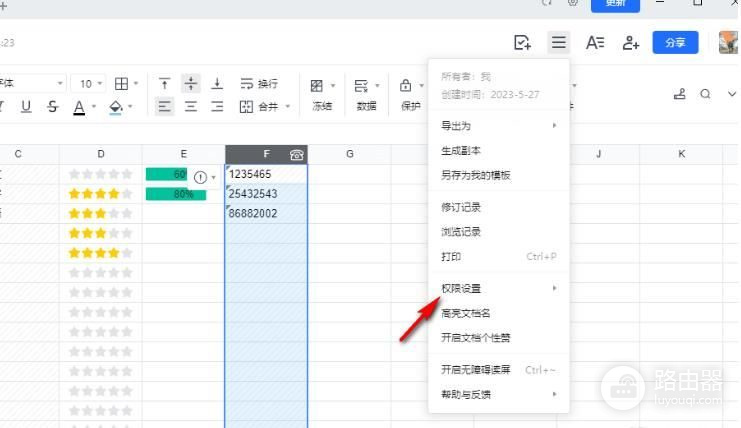Align text right

coord(217,106)
